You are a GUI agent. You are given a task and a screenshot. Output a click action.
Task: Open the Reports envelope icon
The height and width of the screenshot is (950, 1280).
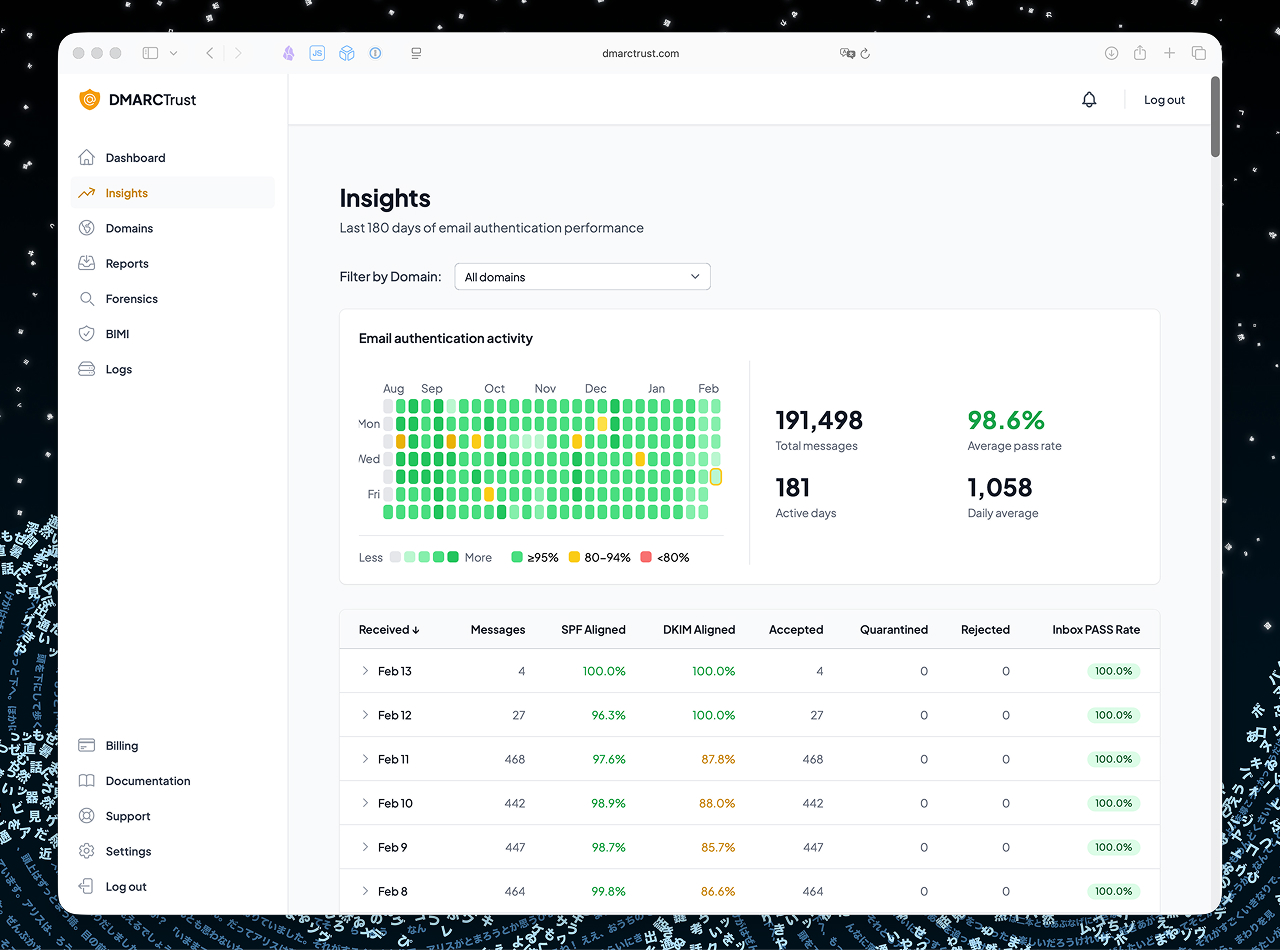point(88,263)
